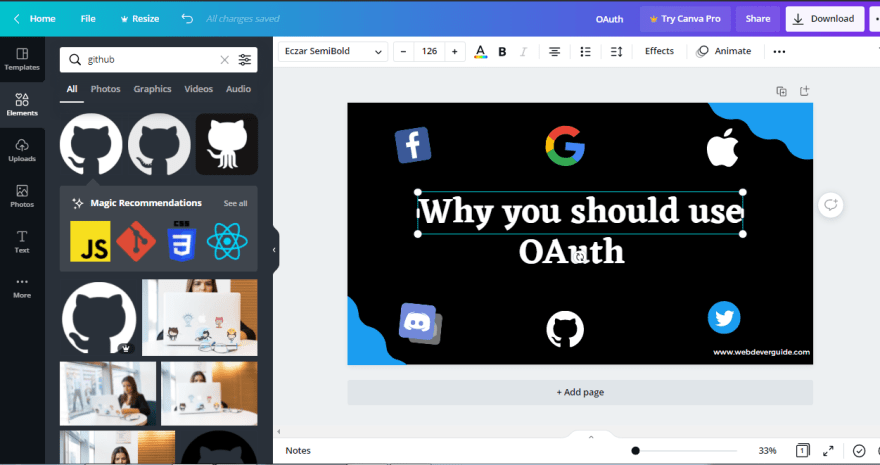Open more toolbar options ellipsis

(x=779, y=52)
